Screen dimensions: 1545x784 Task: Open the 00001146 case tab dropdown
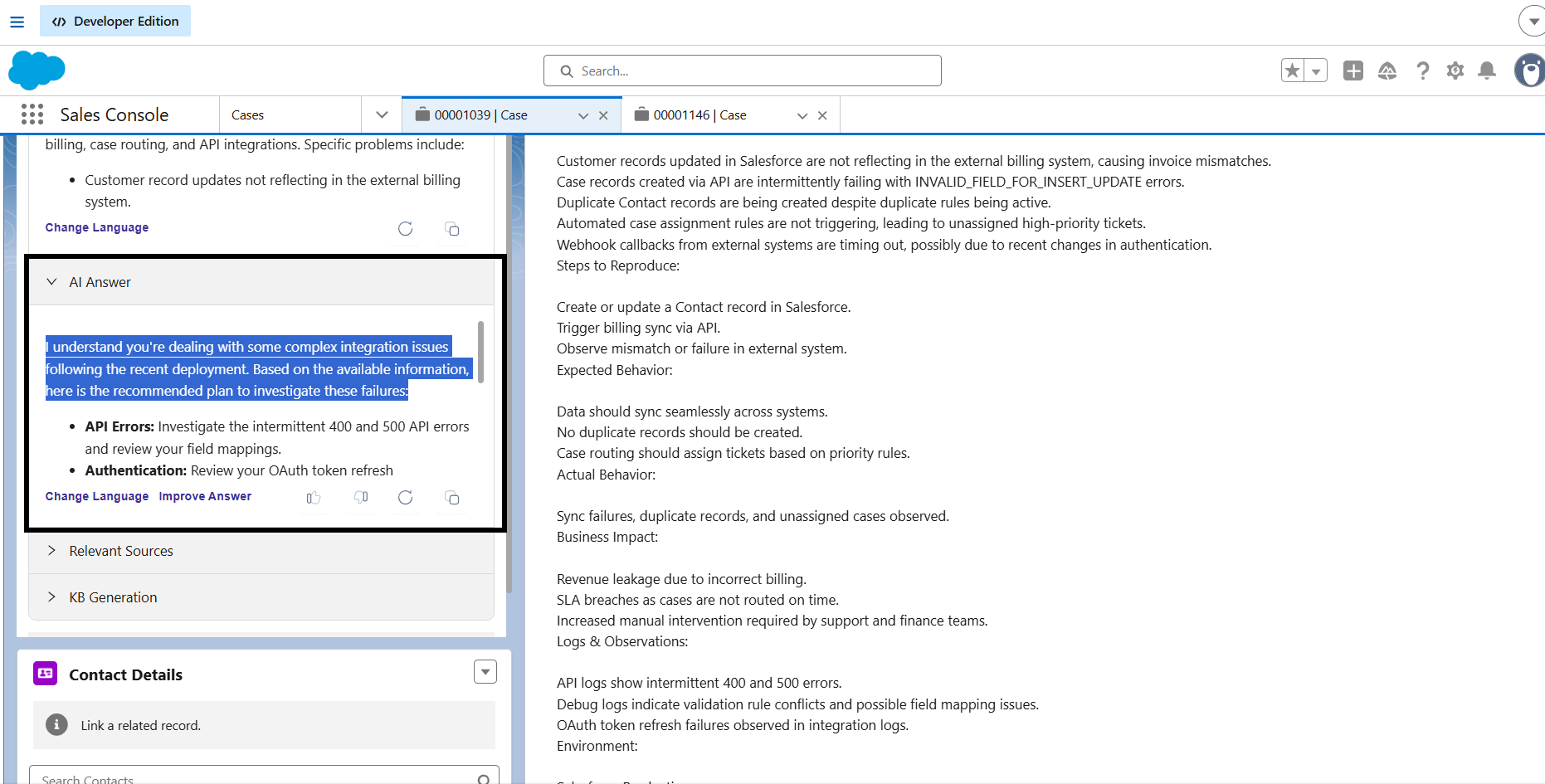802,115
